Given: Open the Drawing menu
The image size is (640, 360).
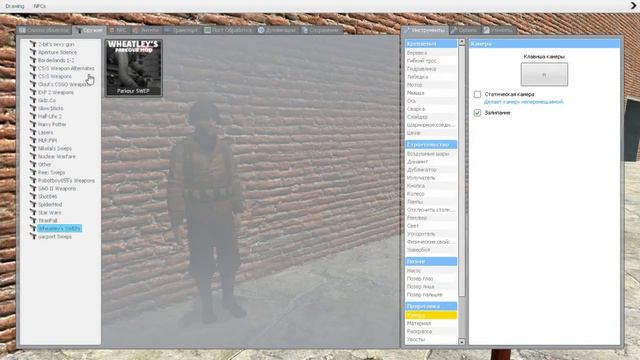Looking at the screenshot, I should pyautogui.click(x=15, y=6).
